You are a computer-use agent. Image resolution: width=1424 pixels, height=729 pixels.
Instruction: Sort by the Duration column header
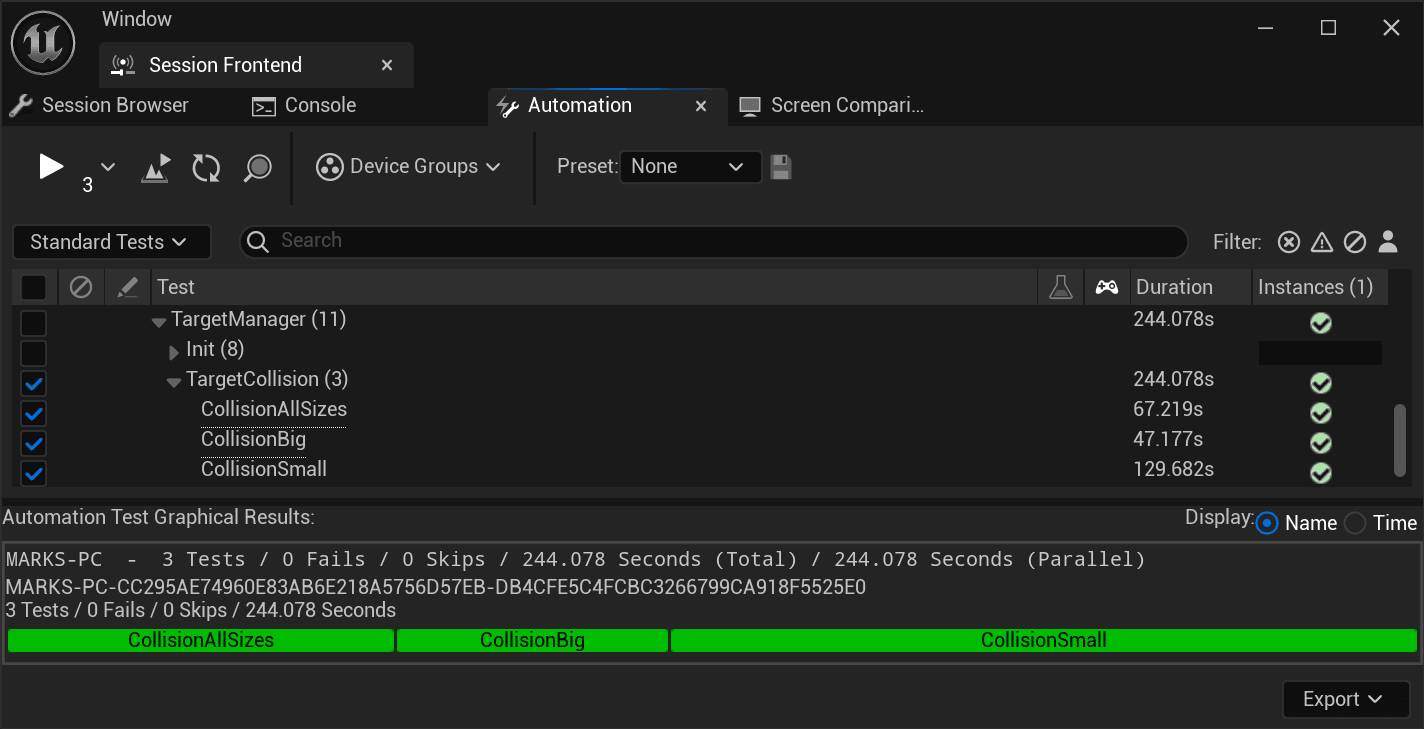tap(1190, 287)
